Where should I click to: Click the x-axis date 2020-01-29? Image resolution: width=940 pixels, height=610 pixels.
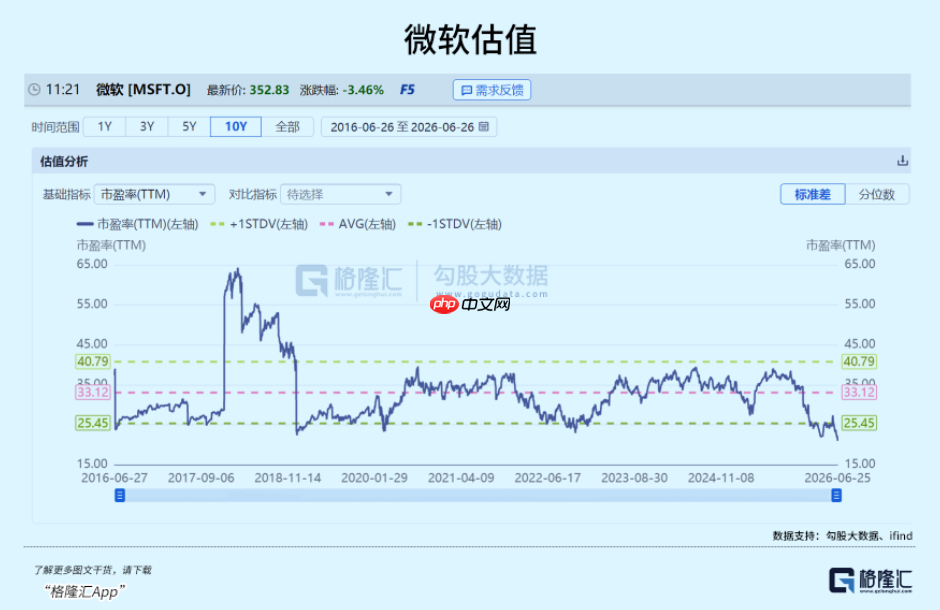point(374,478)
